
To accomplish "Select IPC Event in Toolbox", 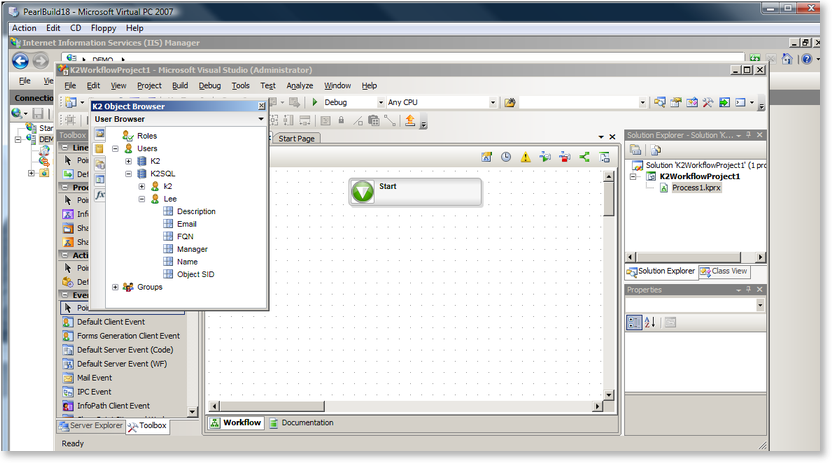I will (x=94, y=392).
